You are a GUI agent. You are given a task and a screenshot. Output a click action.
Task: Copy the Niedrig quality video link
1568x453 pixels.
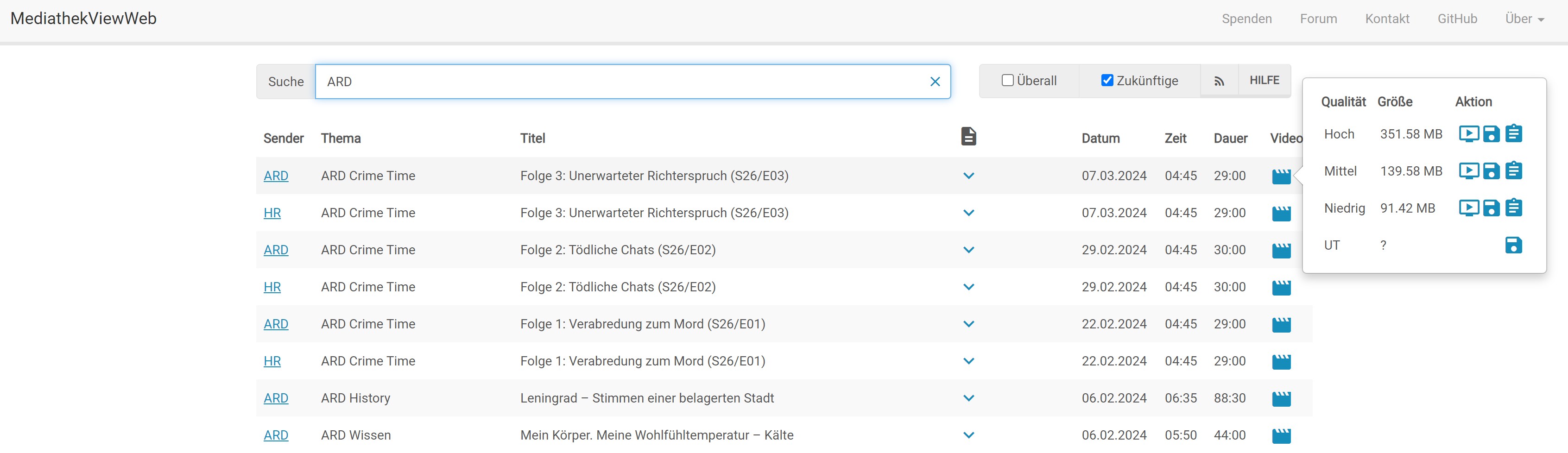[1514, 208]
